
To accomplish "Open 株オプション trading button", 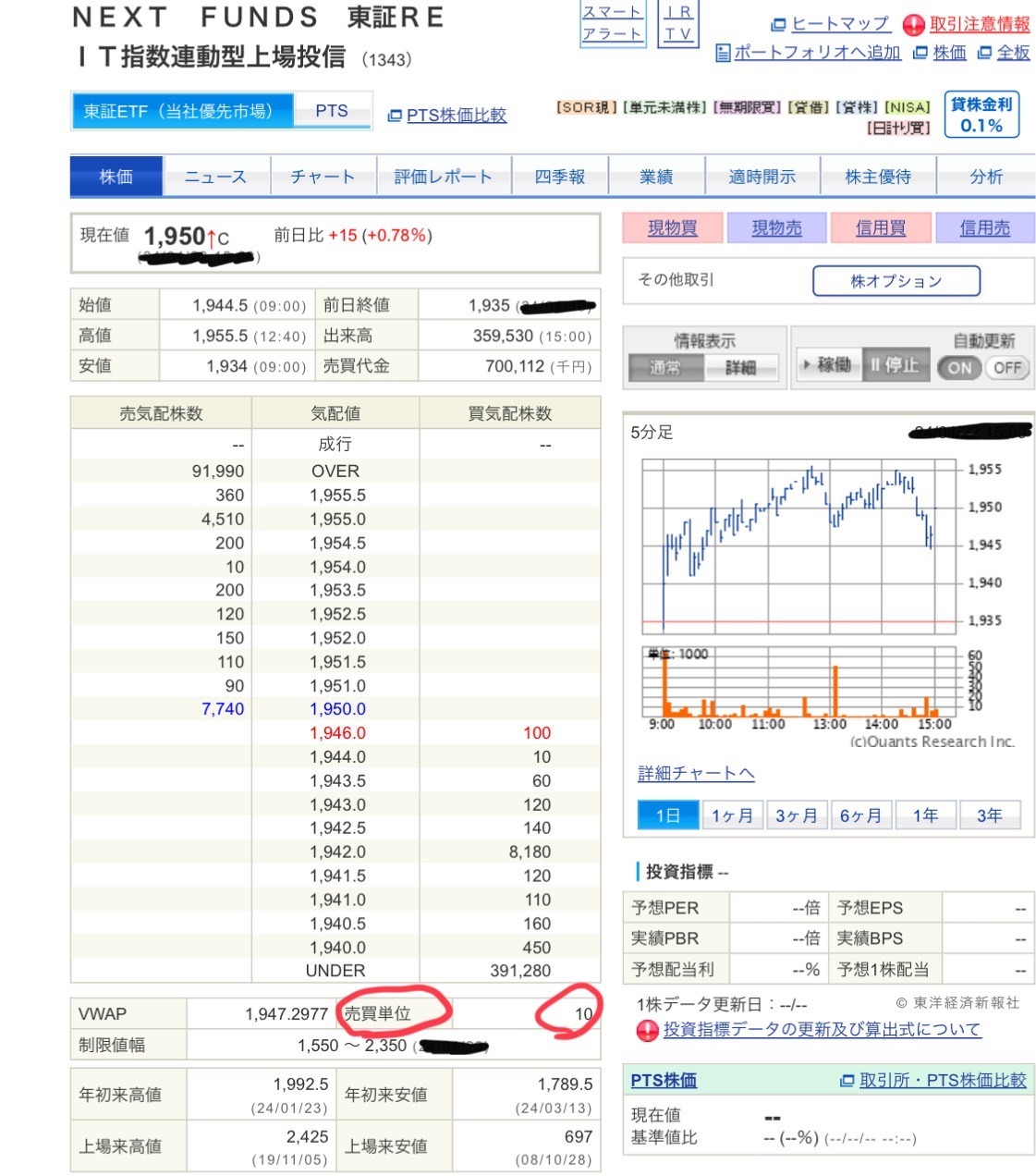I will coord(896,280).
